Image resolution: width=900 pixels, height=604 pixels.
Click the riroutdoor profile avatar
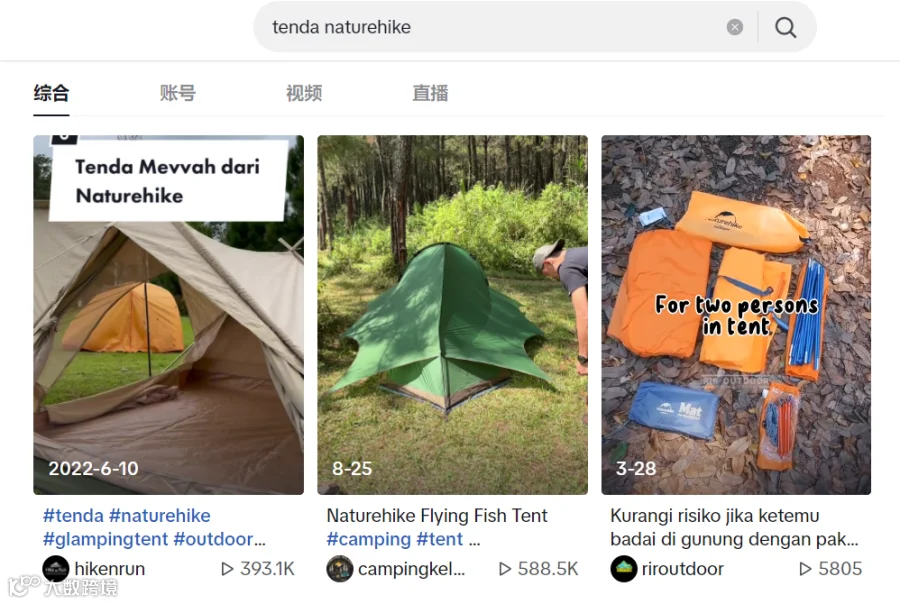coord(623,569)
